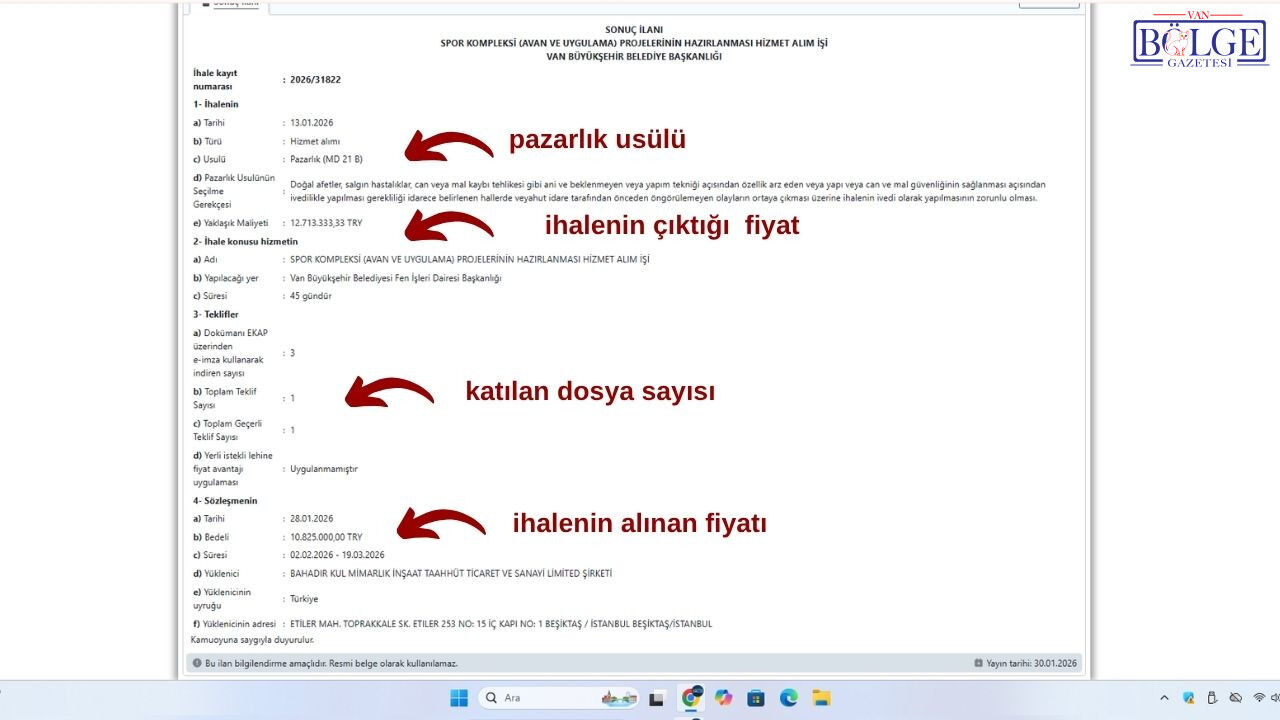This screenshot has width=1280, height=720.
Task: Click the info icon in the notice footer
Action: pyautogui.click(x=196, y=663)
